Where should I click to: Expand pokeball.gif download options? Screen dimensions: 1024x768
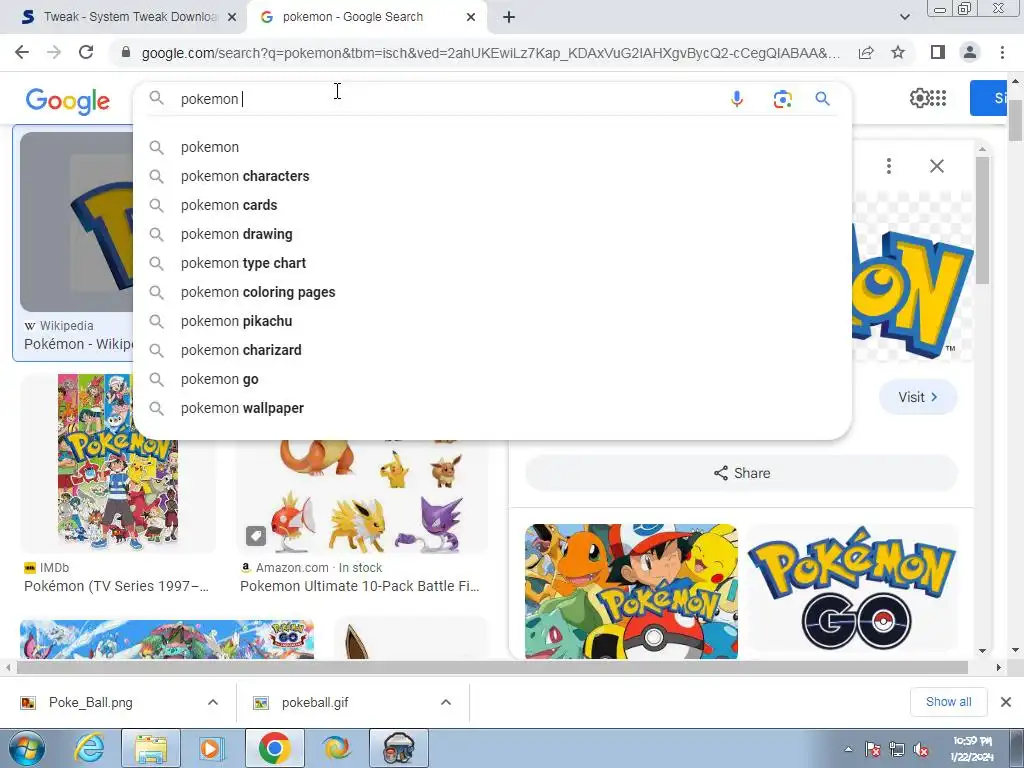(x=445, y=702)
